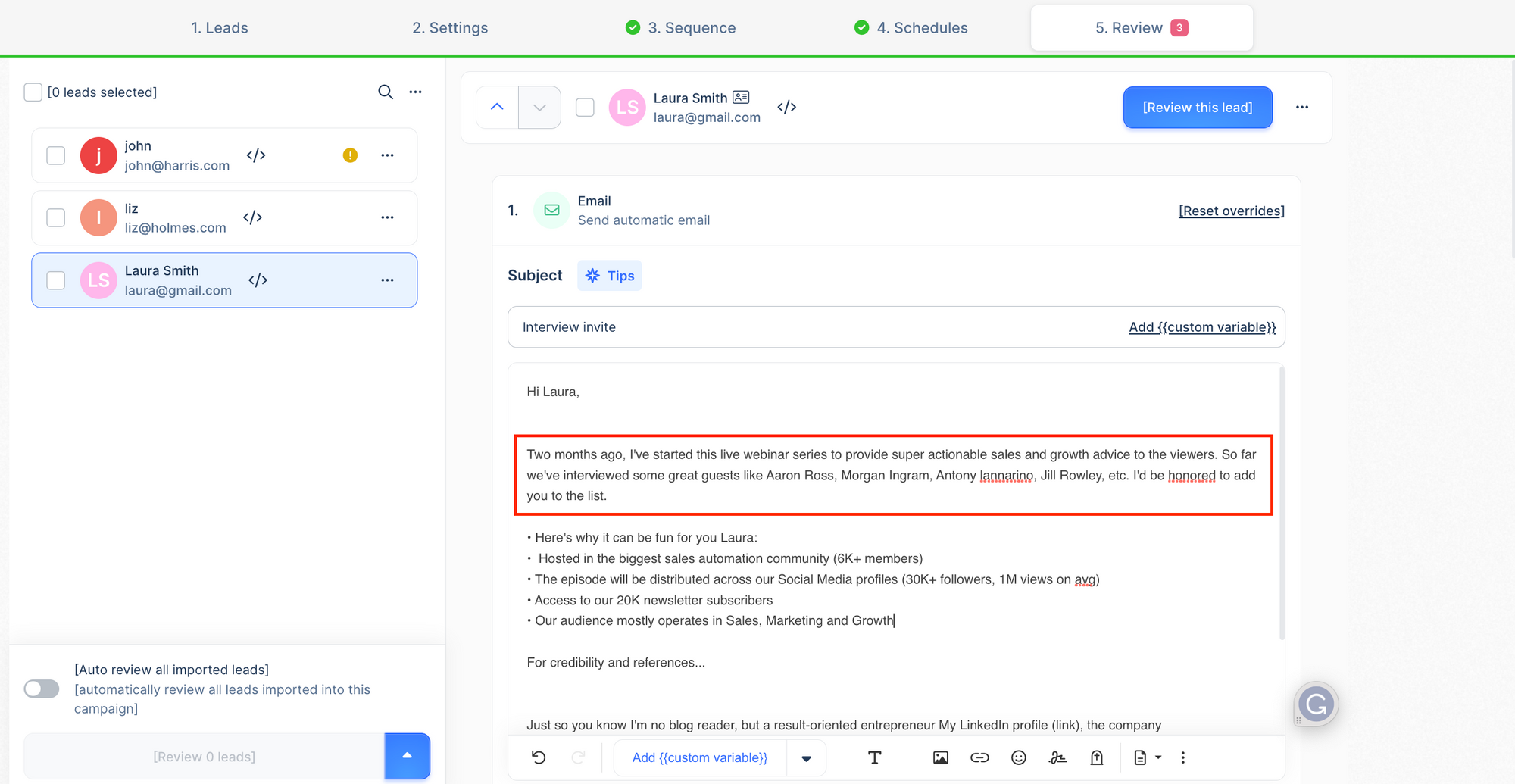Screen dimensions: 1515x784
Task: Undo the last edit in the email
Action: pyautogui.click(x=539, y=757)
